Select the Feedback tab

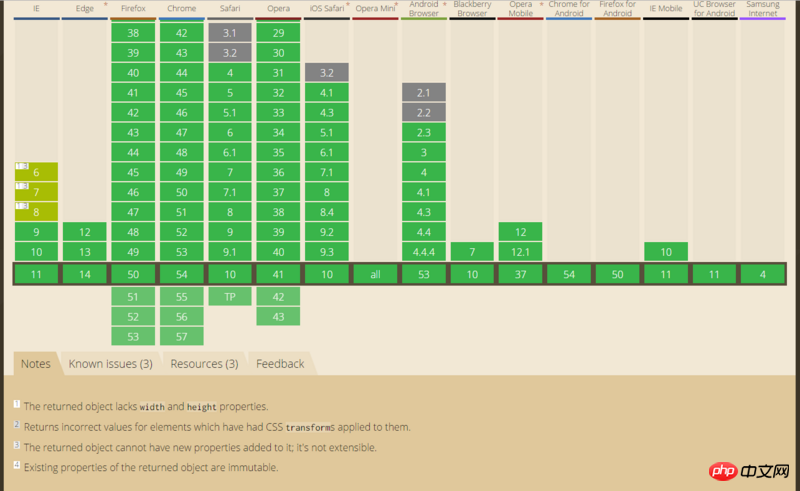[280, 363]
